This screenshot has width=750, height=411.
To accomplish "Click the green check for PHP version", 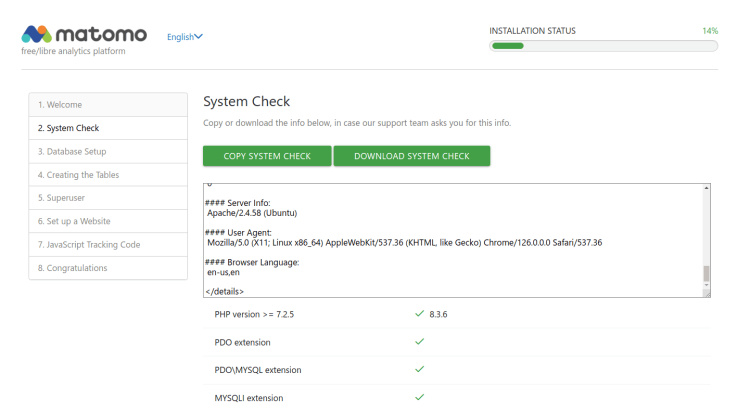I will [x=419, y=313].
